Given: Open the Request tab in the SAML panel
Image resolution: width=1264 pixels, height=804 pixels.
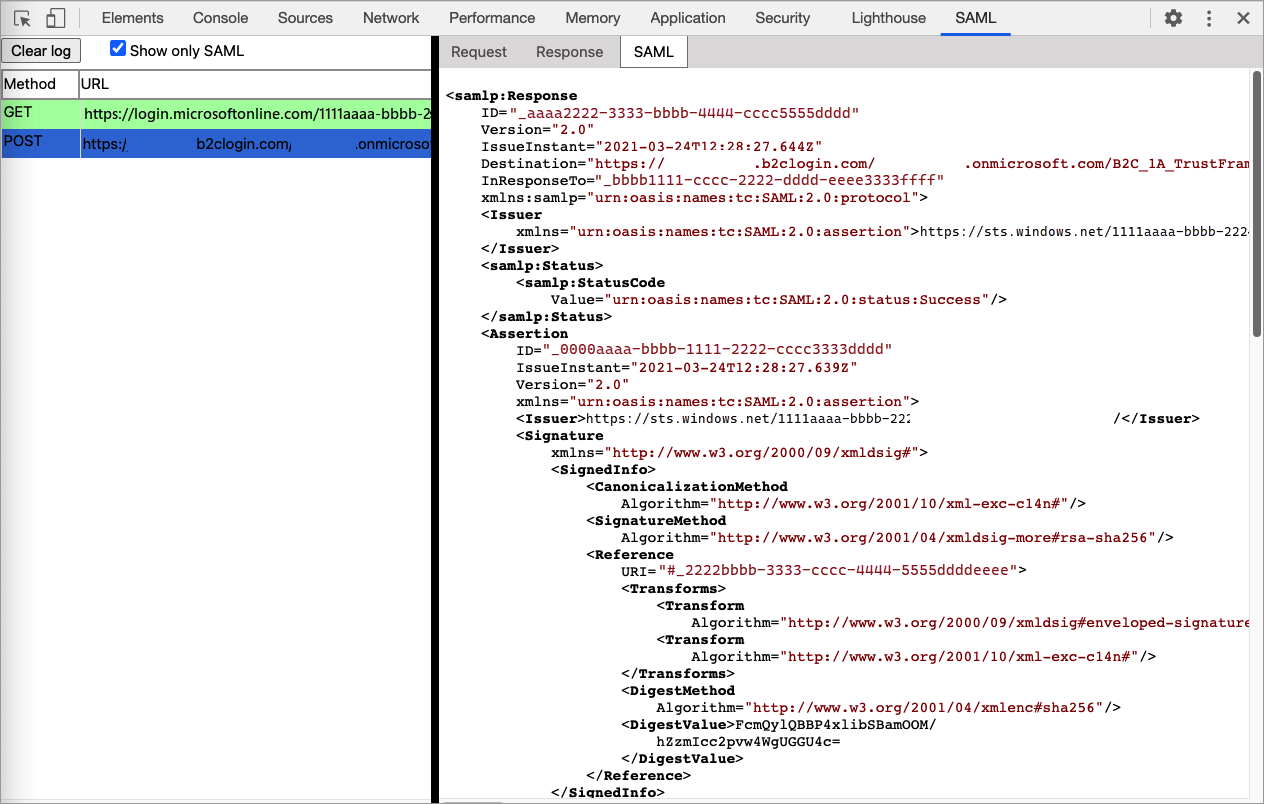Looking at the screenshot, I should tap(479, 51).
